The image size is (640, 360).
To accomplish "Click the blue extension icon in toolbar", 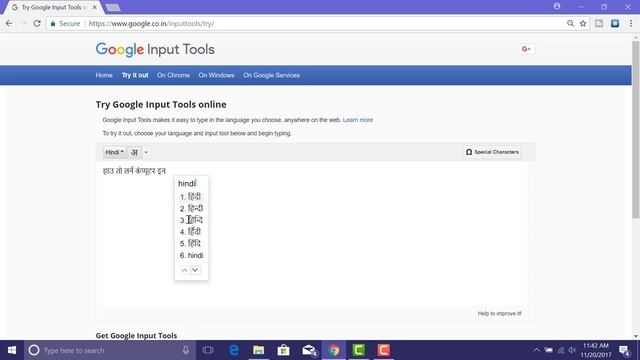I will point(615,24).
